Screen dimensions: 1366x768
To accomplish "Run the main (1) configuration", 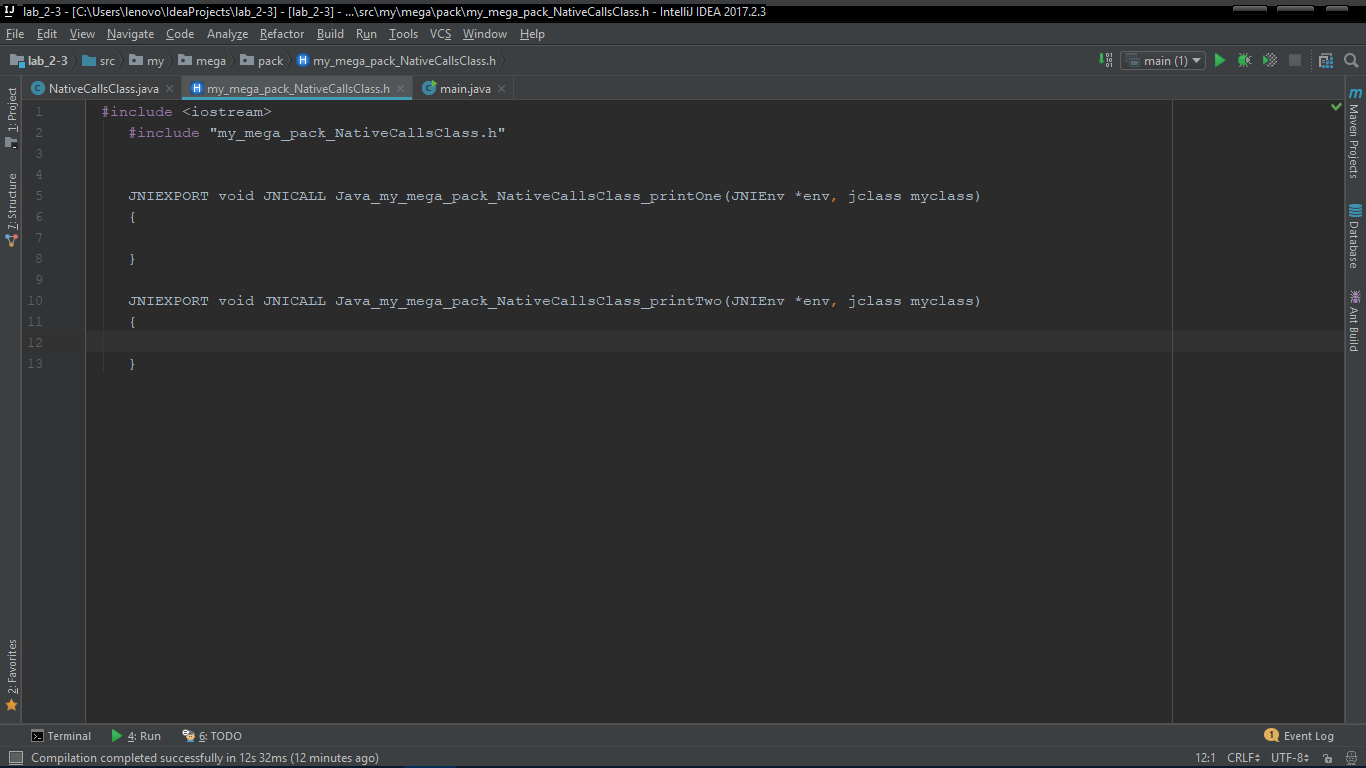I will click(x=1219, y=60).
